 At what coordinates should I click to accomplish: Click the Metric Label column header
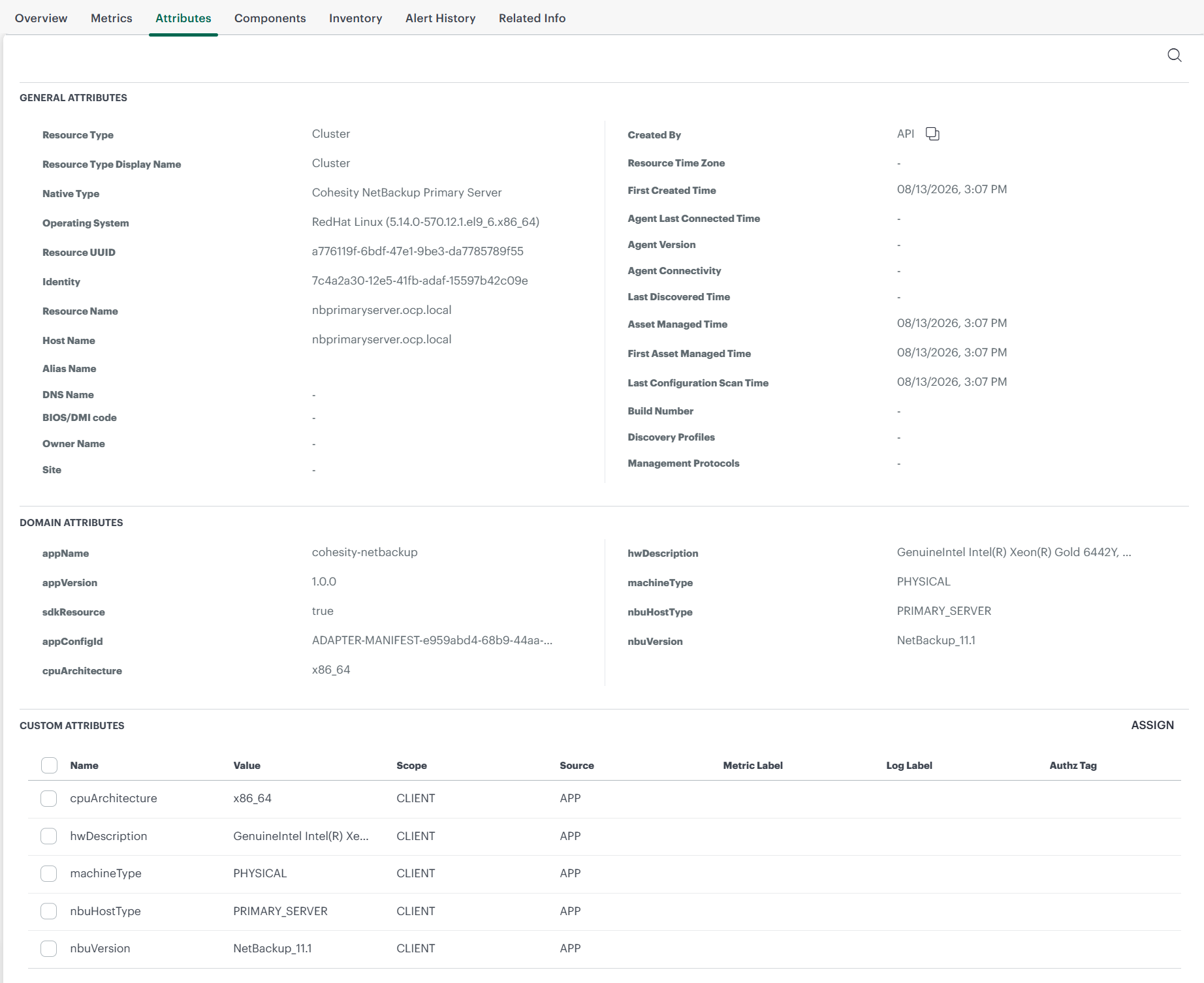753,766
